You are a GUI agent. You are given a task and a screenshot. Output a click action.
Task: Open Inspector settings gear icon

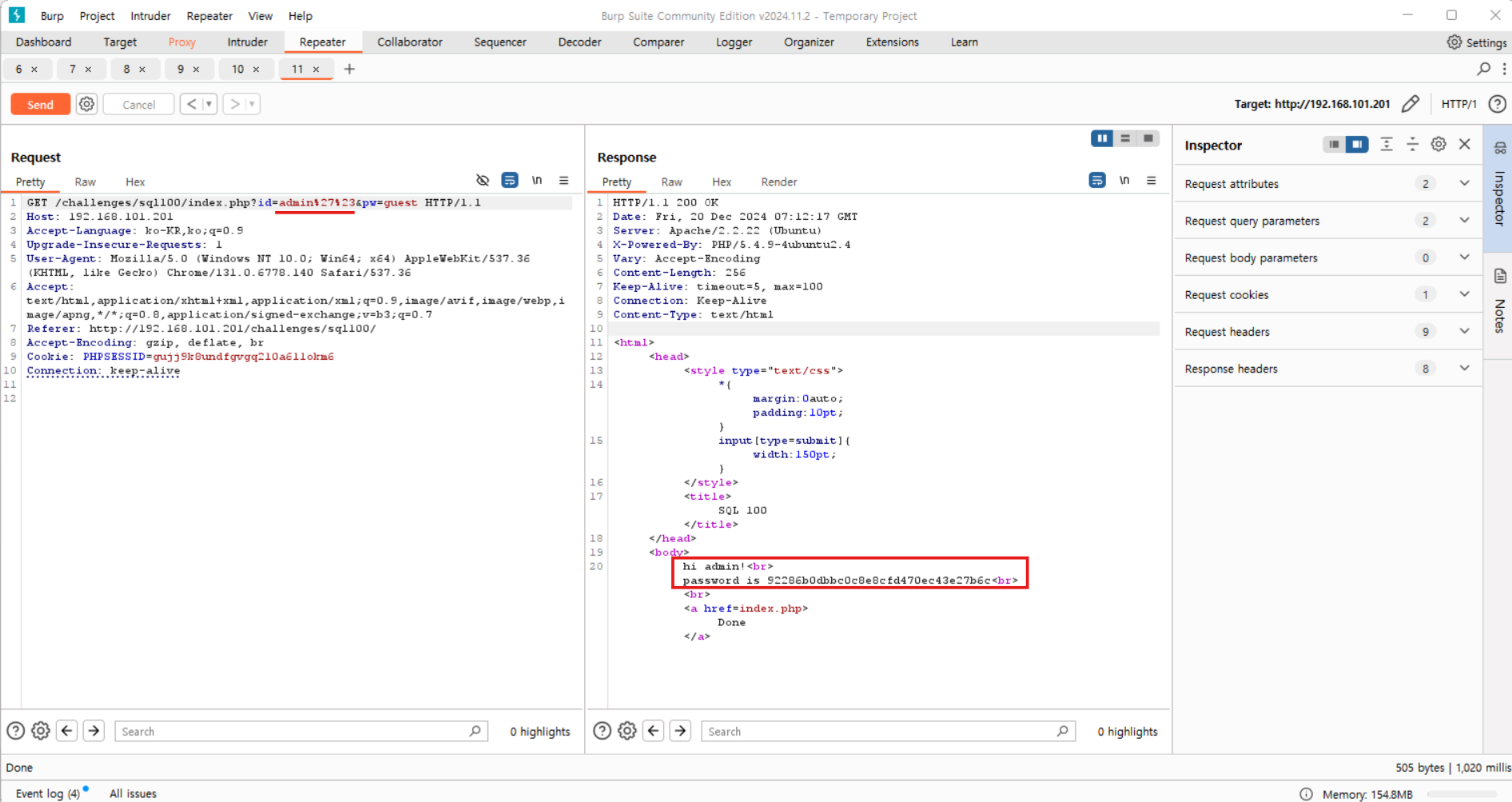tap(1438, 144)
